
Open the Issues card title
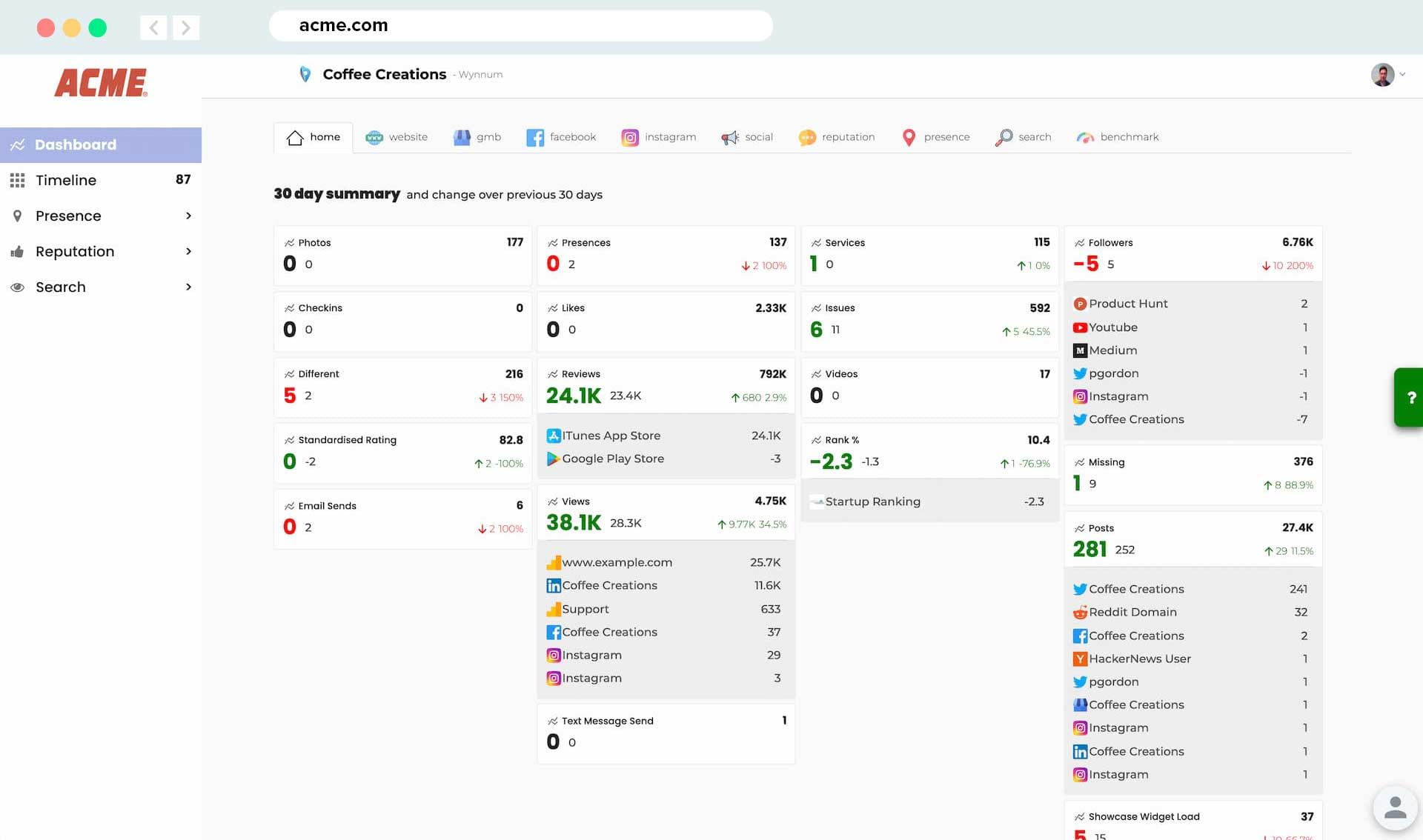840,308
